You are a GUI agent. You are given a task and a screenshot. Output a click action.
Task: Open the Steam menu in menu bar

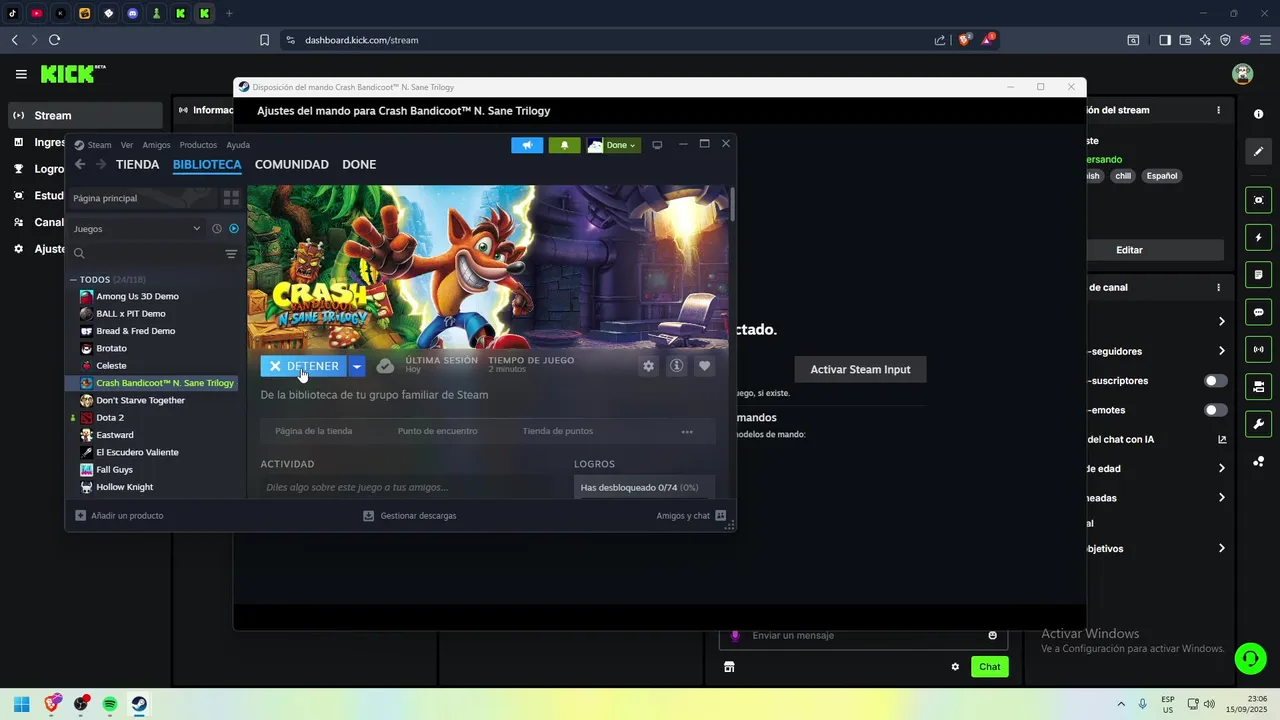click(99, 145)
